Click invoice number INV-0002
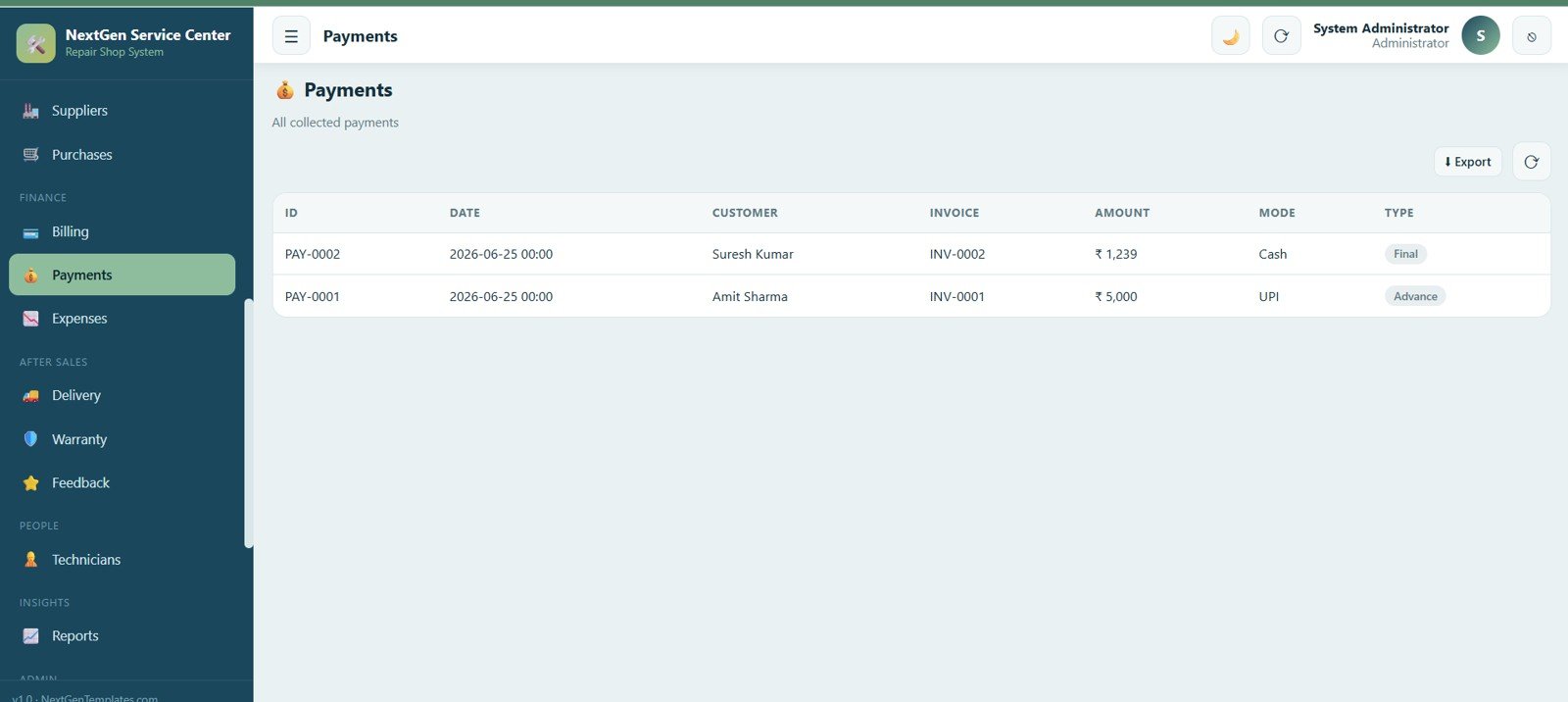The height and width of the screenshot is (702, 1568). [957, 254]
